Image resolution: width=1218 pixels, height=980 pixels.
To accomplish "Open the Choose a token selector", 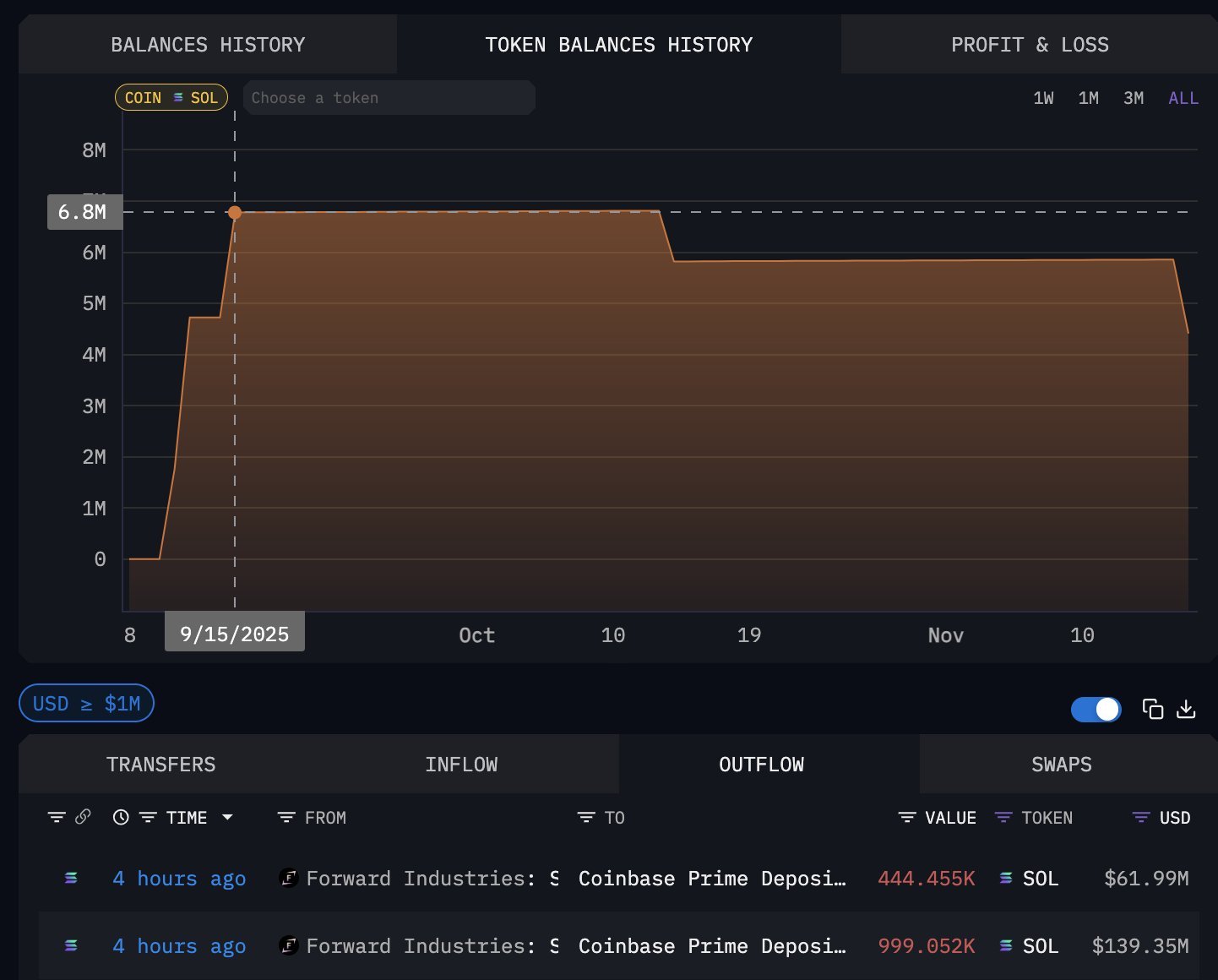I will tap(389, 97).
